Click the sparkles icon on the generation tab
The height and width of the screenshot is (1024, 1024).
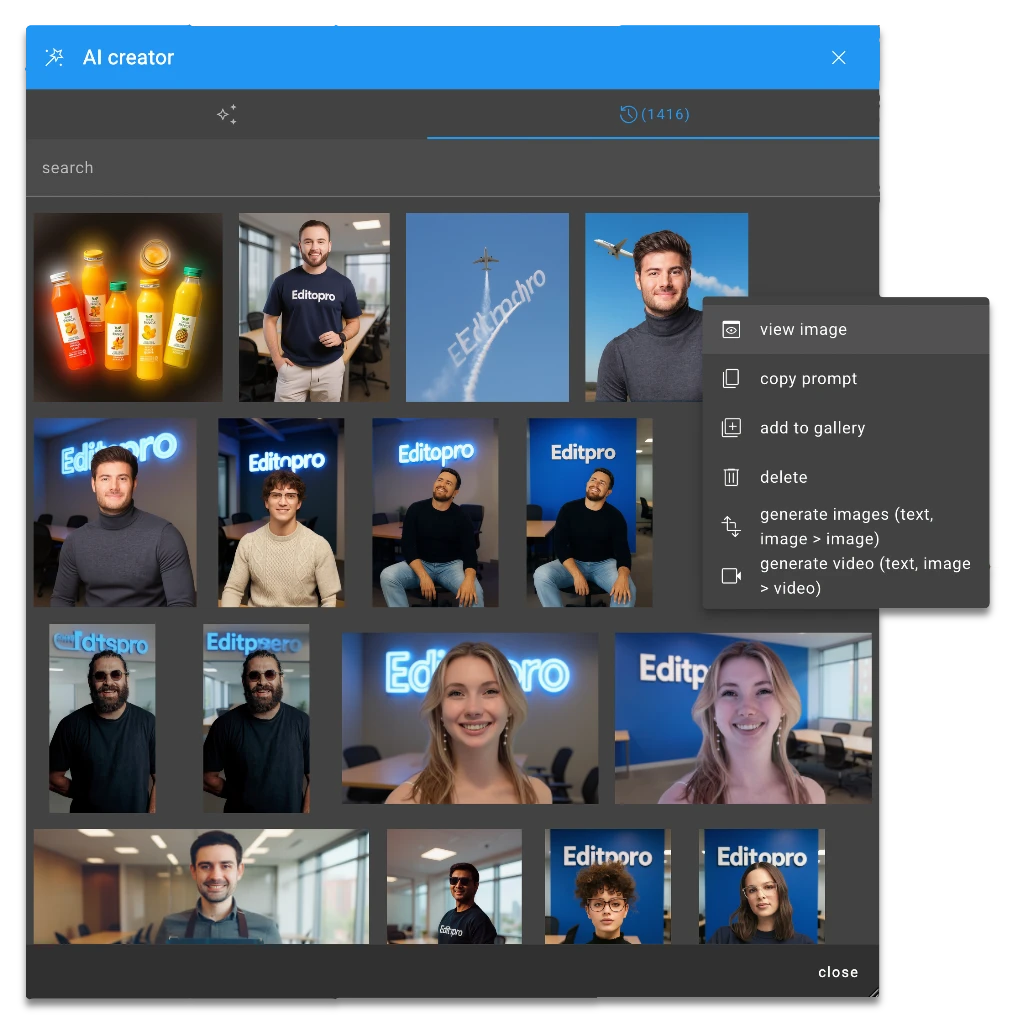(x=227, y=114)
